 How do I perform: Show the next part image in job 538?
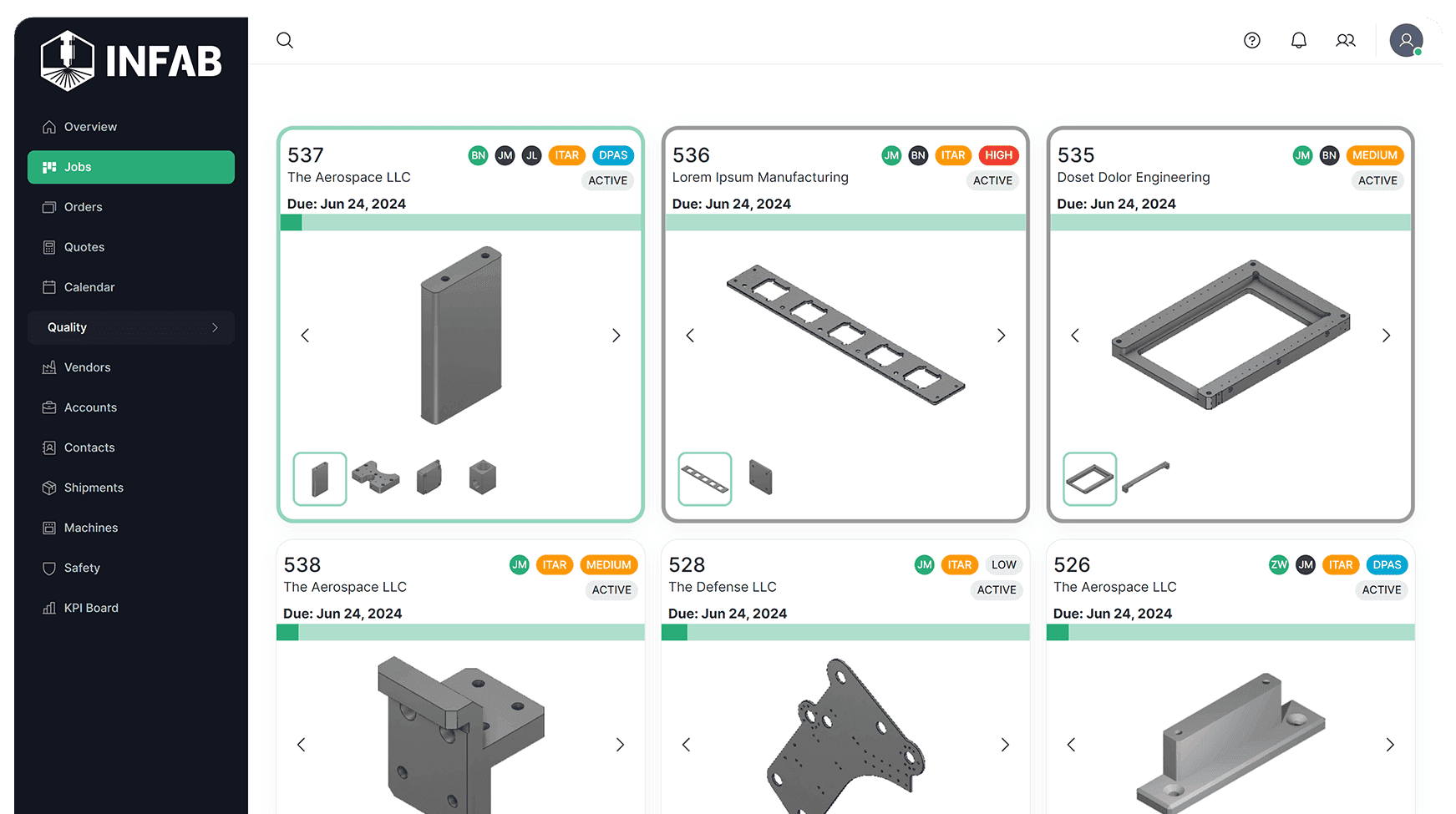tap(620, 745)
